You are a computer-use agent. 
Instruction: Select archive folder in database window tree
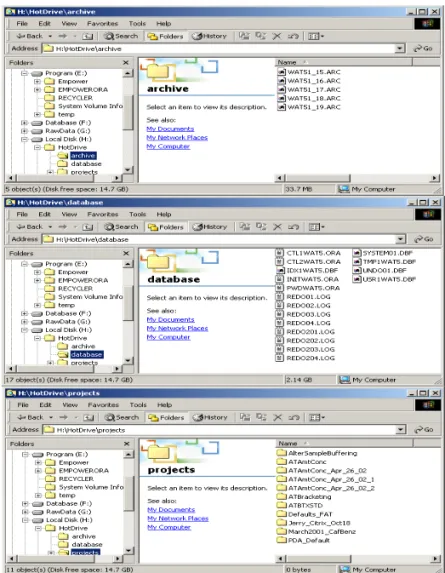click(83, 346)
